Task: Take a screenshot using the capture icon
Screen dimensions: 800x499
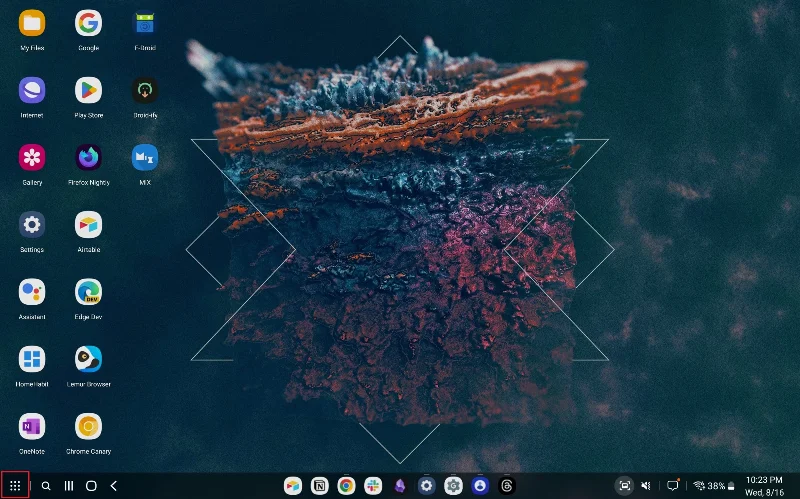Action: click(x=624, y=485)
